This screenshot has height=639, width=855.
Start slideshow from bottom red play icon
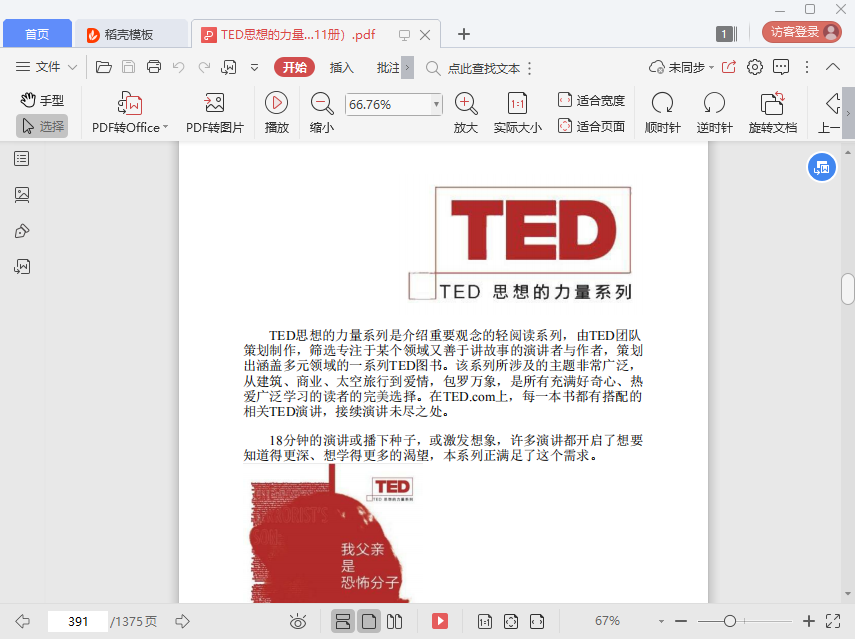(x=440, y=621)
